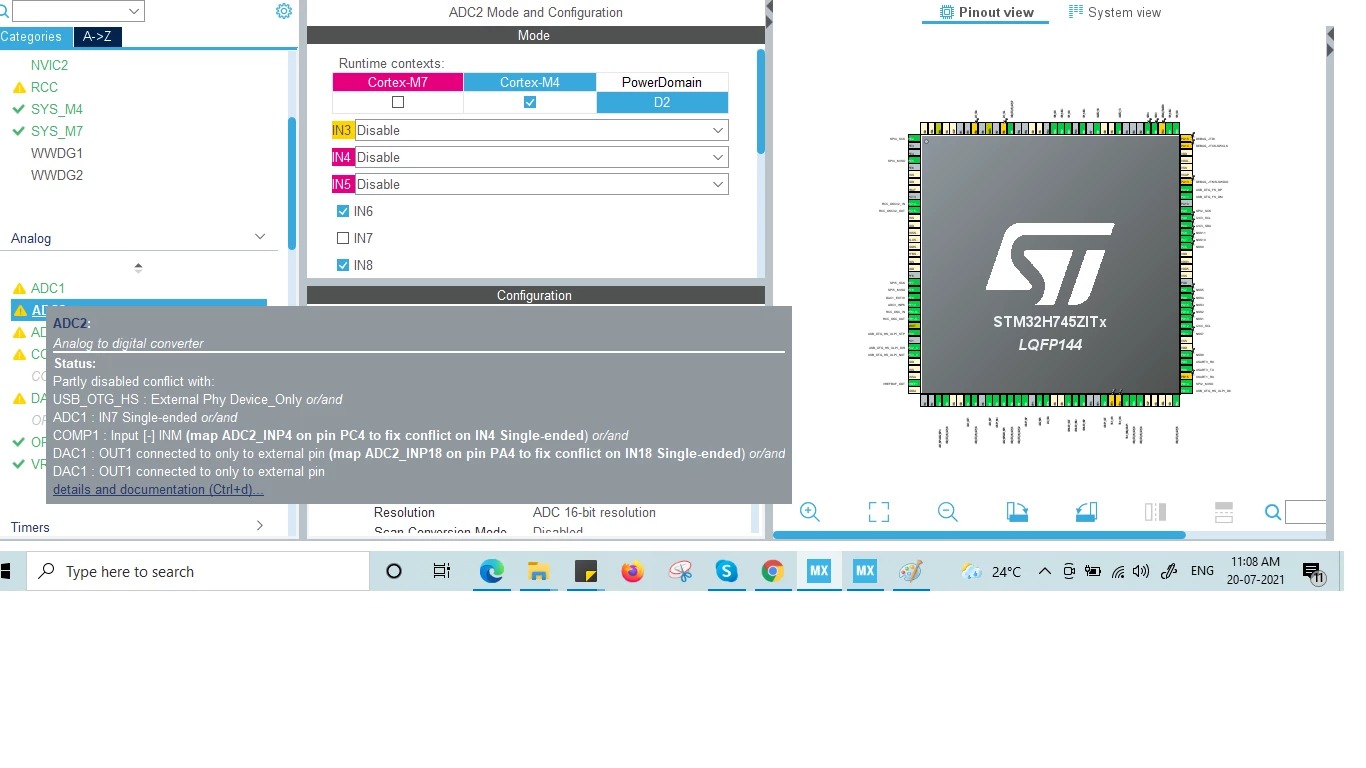
Task: Open the categories settings gear
Action: tap(284, 11)
